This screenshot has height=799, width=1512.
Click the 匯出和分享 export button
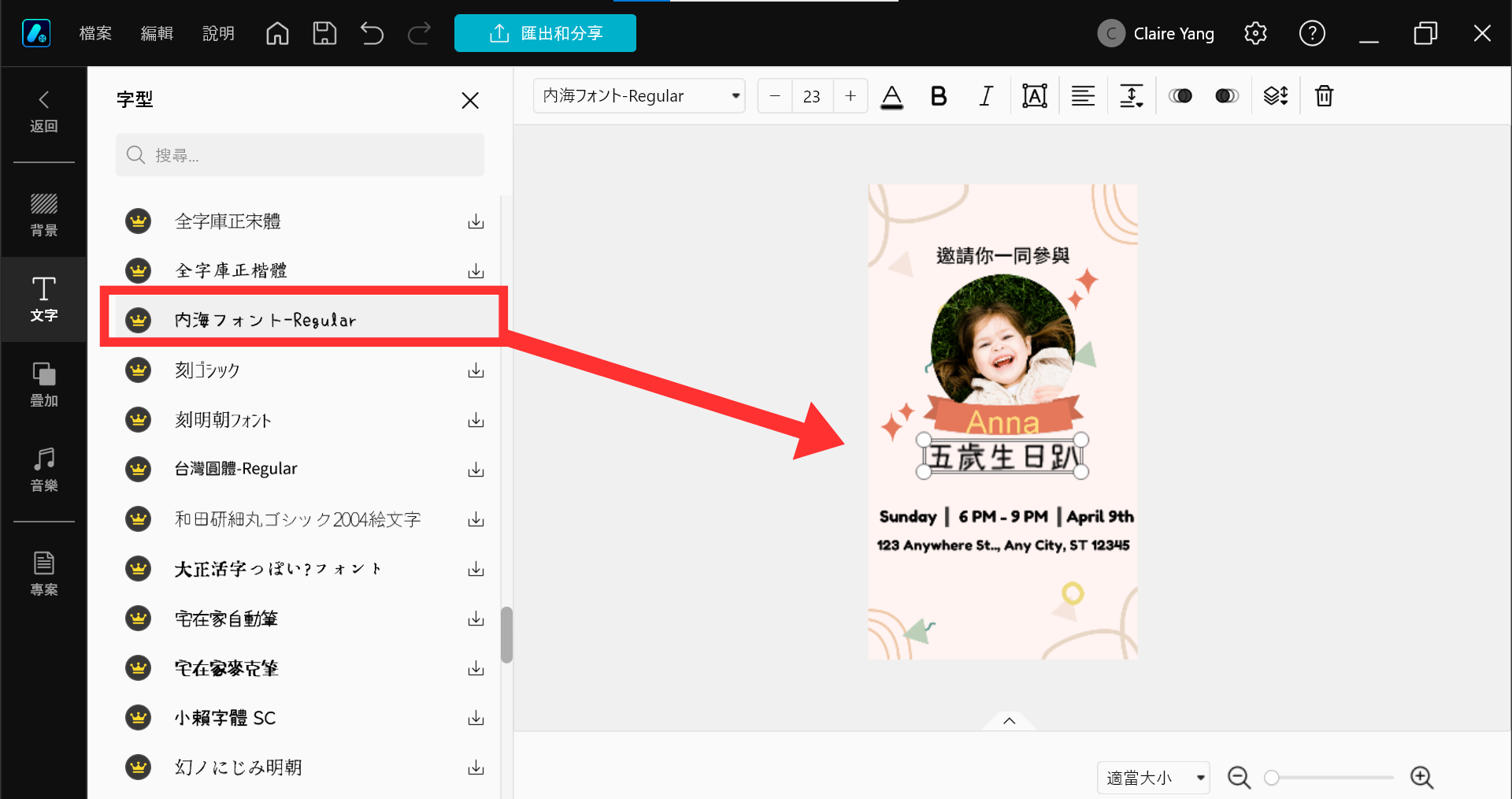click(545, 33)
